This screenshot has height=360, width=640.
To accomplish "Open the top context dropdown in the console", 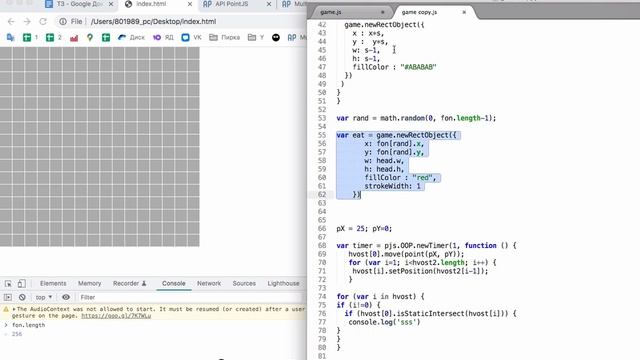I will [x=44, y=297].
